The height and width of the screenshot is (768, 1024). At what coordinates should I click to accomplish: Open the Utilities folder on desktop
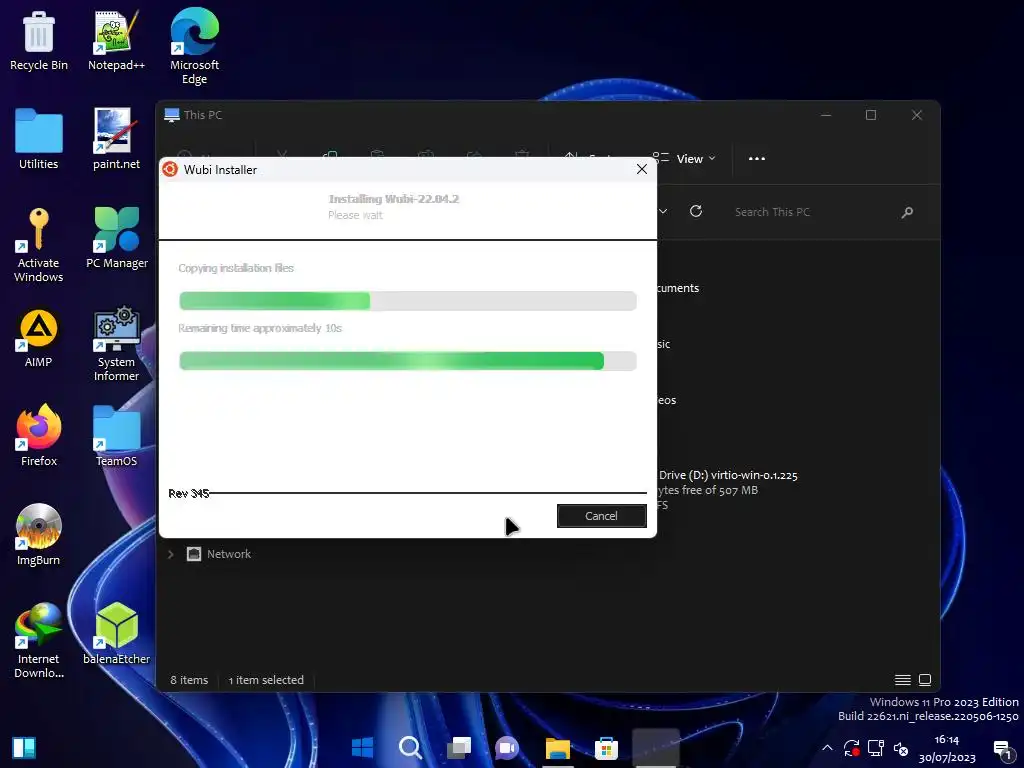click(39, 139)
